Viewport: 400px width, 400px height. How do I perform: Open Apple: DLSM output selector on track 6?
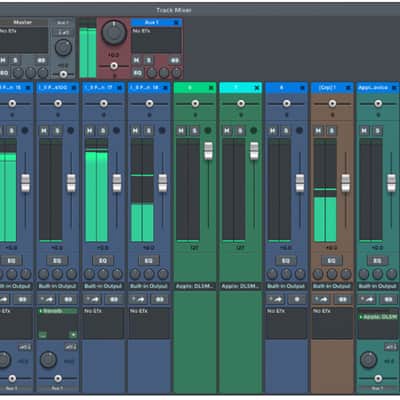point(195,286)
